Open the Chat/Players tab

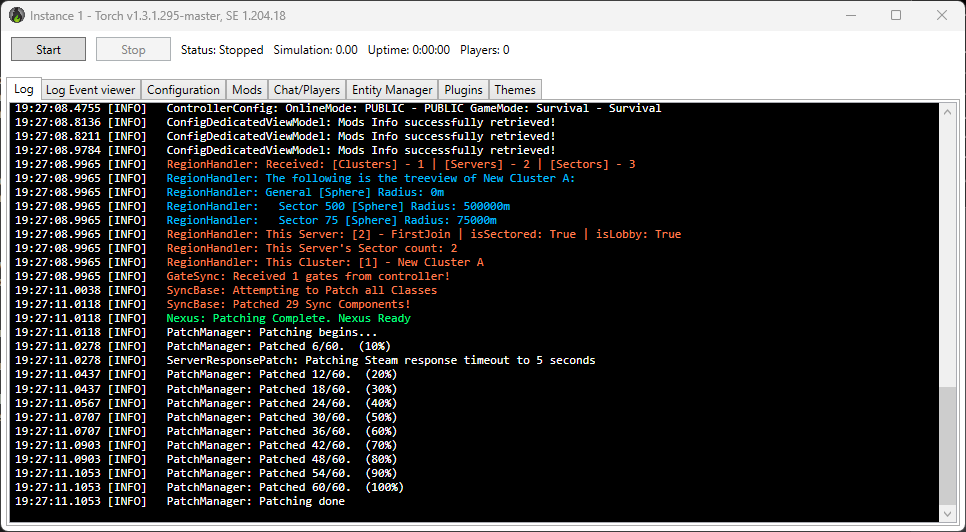coord(307,90)
